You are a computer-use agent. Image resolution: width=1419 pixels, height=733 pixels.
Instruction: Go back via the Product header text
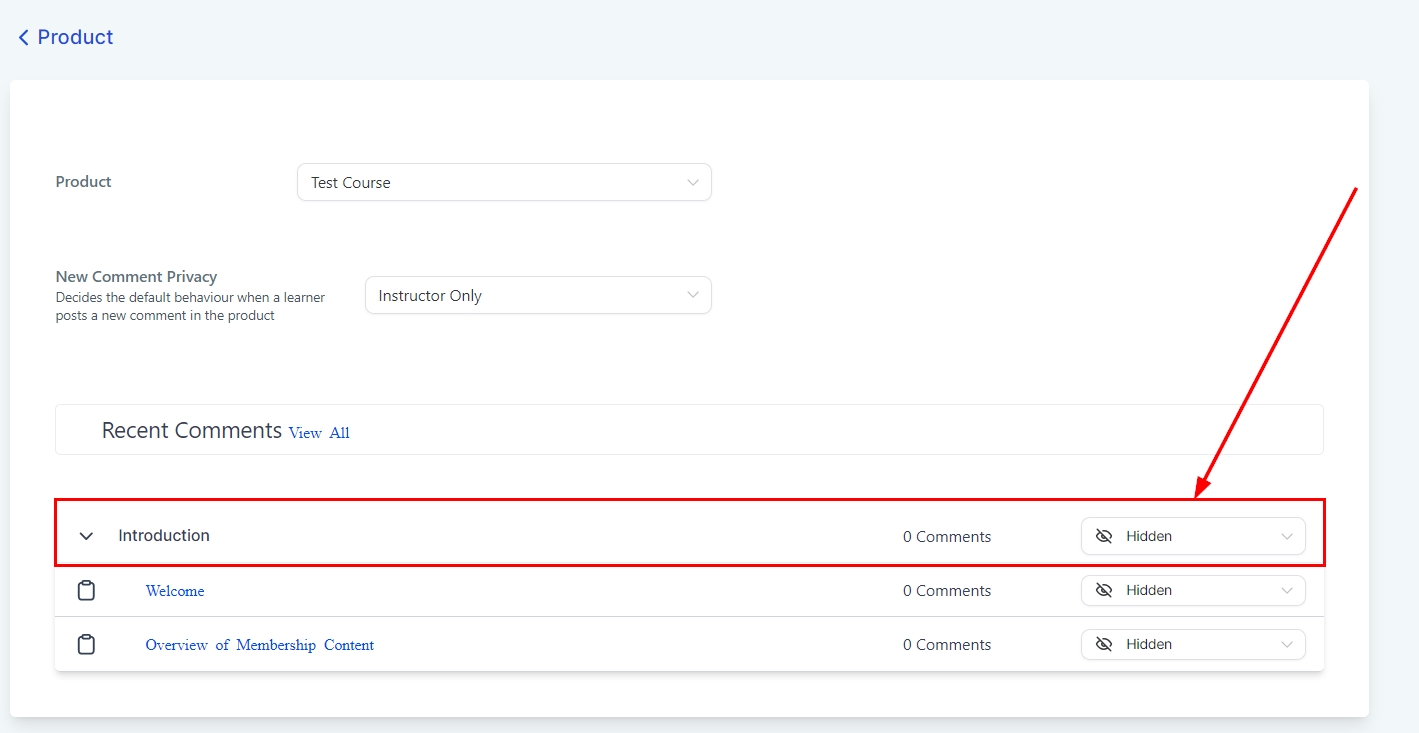(75, 37)
